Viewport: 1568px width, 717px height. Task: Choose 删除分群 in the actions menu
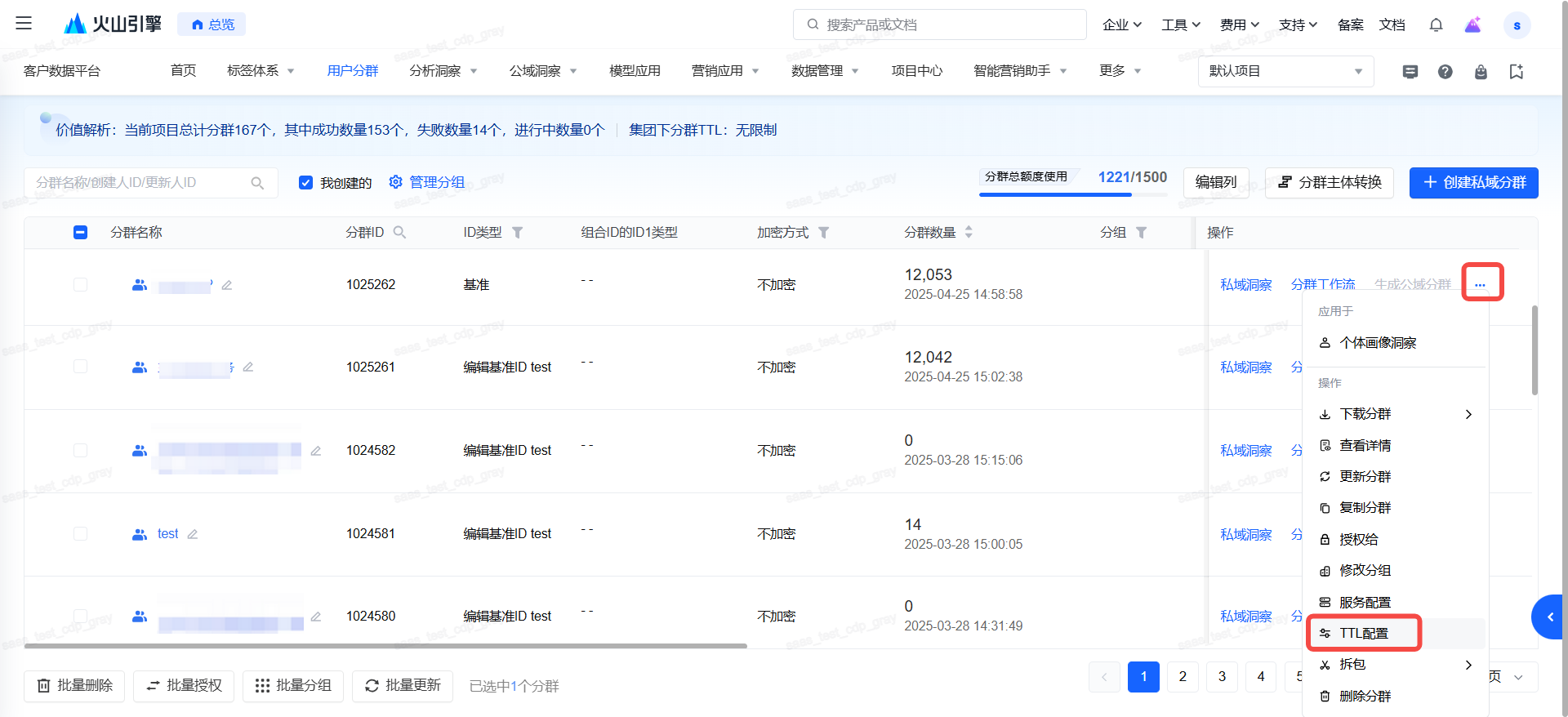pyautogui.click(x=1365, y=696)
